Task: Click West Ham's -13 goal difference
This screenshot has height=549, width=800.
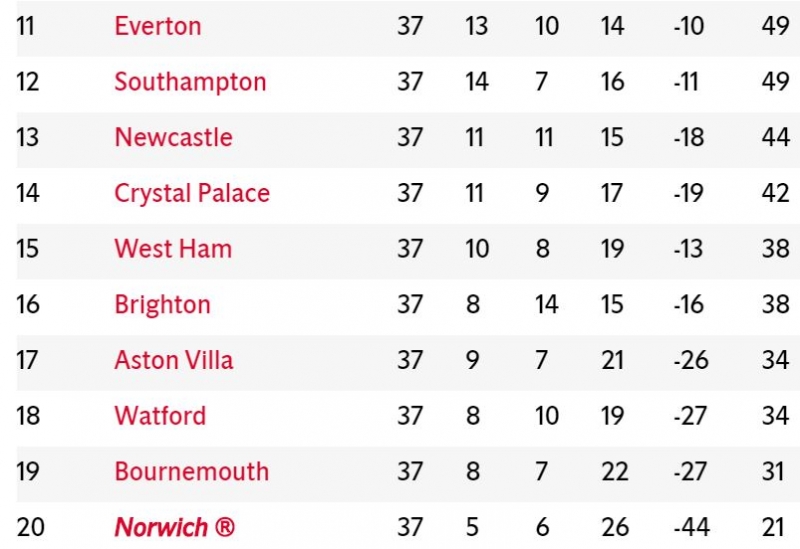Action: point(689,248)
